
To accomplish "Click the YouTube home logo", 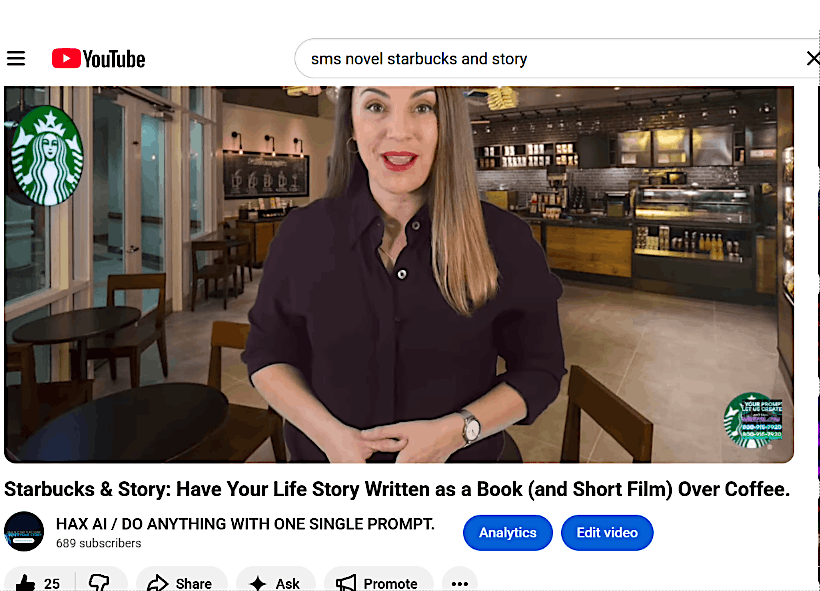I will click(x=98, y=59).
